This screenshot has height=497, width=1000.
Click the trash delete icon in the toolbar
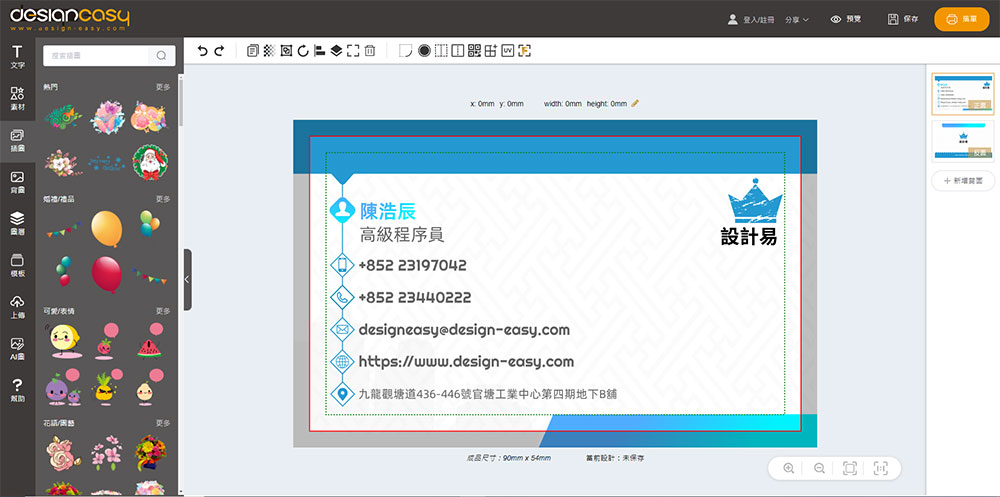tap(370, 50)
